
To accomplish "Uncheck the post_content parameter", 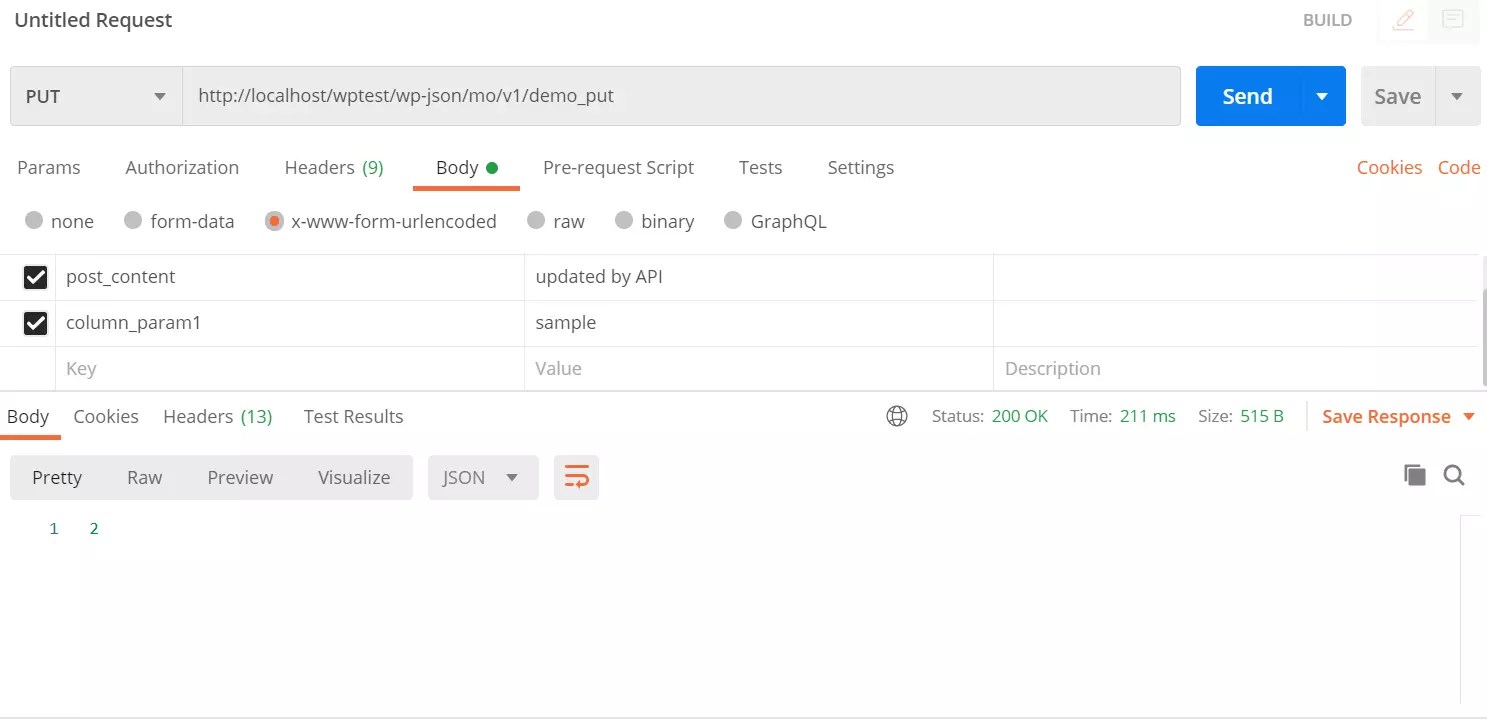I will click(36, 277).
